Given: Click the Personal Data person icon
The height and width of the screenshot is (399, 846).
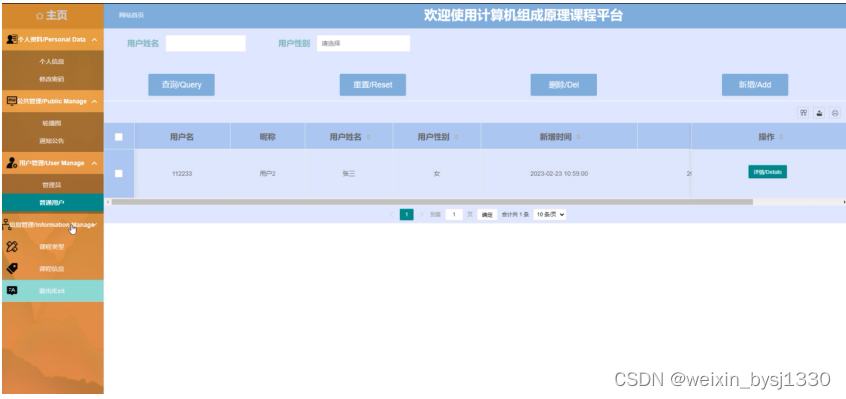Looking at the screenshot, I should 11,39.
